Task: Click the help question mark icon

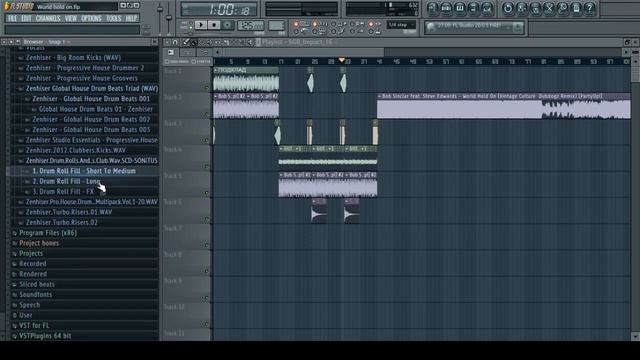Action: 589,8
